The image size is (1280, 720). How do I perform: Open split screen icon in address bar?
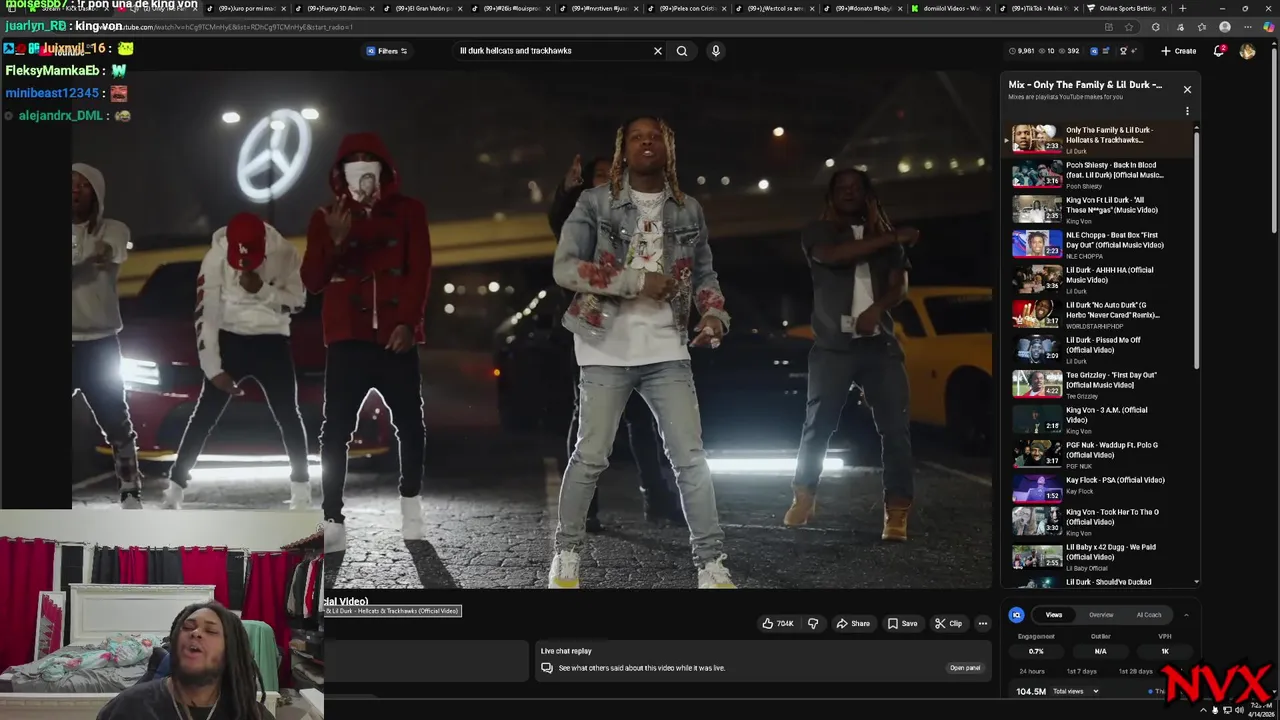coord(1108,27)
